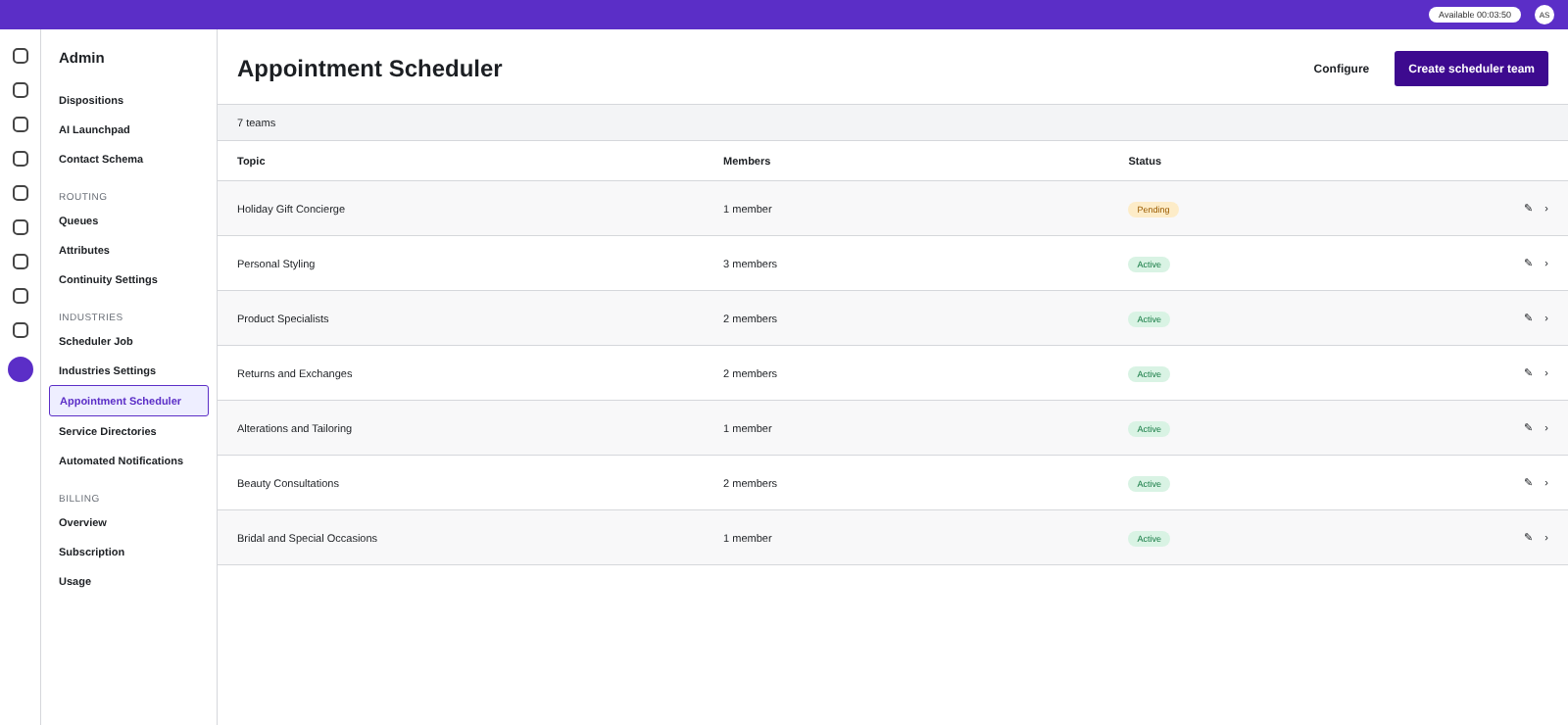Open Beauty Consultations via its chevron
The image size is (1568, 725).
click(x=1546, y=483)
